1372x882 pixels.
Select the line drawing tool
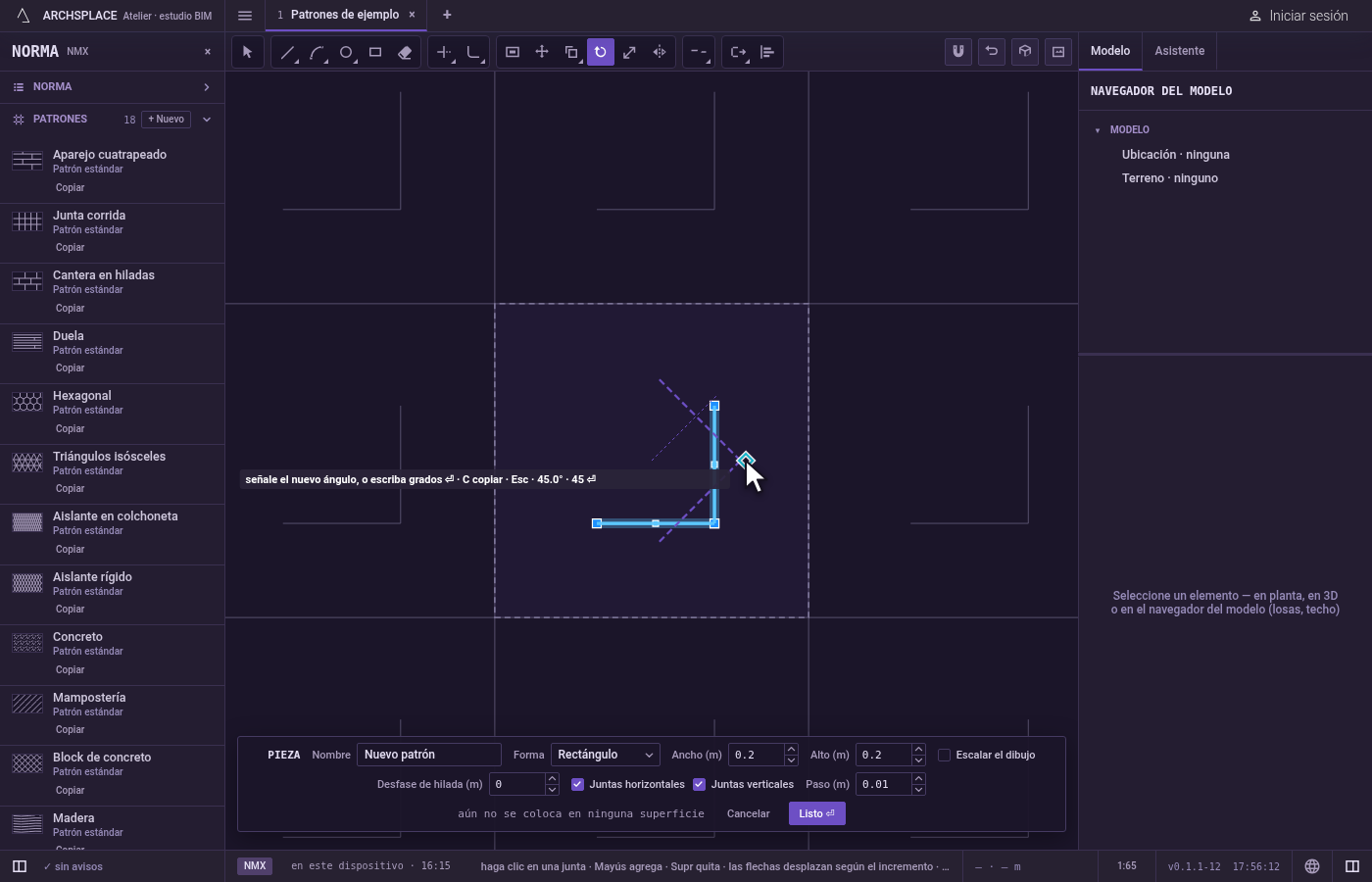pyautogui.click(x=287, y=52)
